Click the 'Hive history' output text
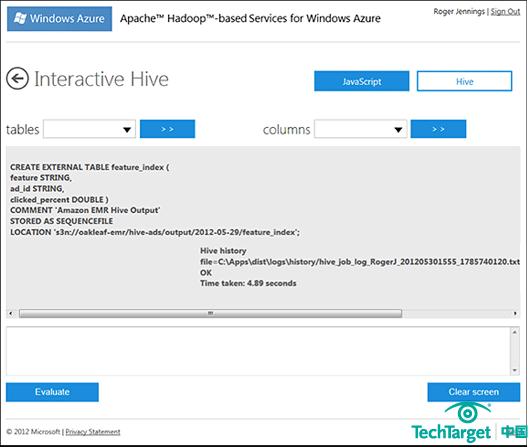The image size is (530, 447). pos(223,251)
